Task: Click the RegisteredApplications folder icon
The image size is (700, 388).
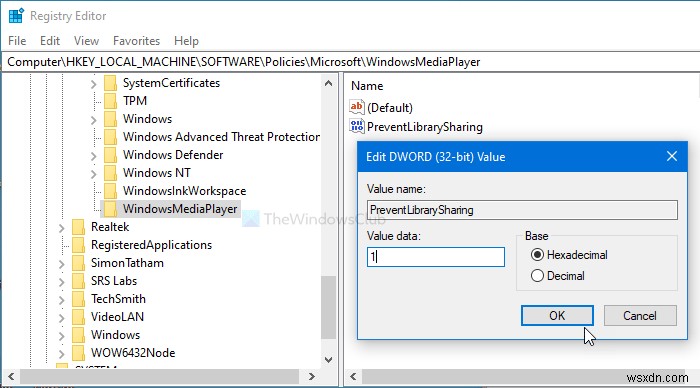Action: click(x=78, y=245)
